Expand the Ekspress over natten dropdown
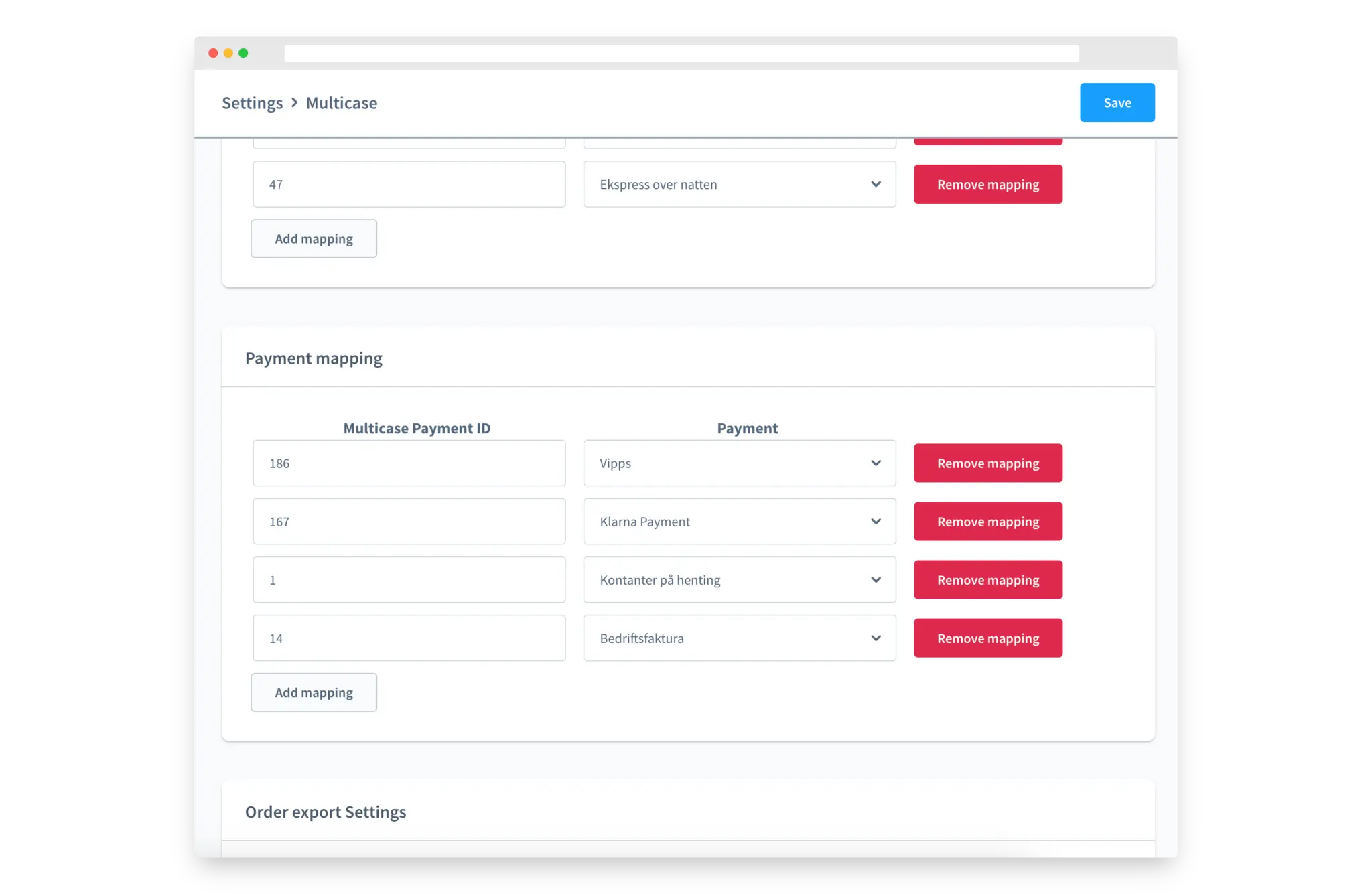The image size is (1372, 894). (x=739, y=184)
